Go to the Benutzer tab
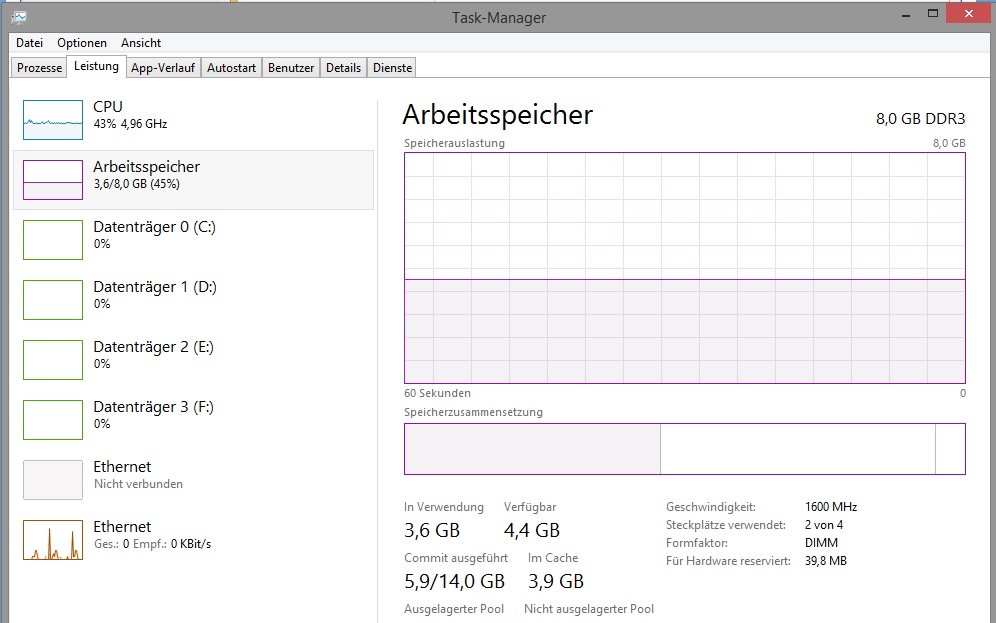The height and width of the screenshot is (623, 996). pos(291,68)
